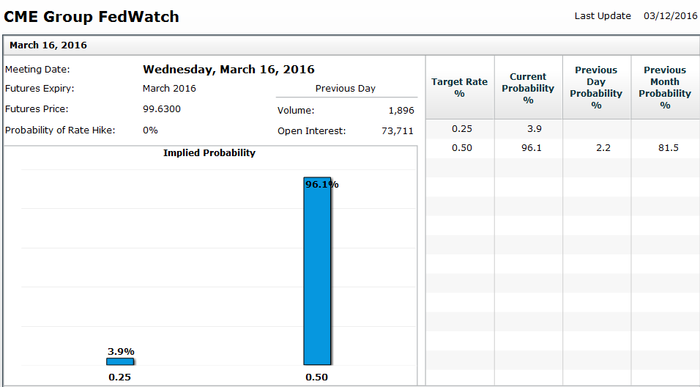
Task: Click the Wednesday, March 16, 2016 meeting date
Action: point(229,70)
